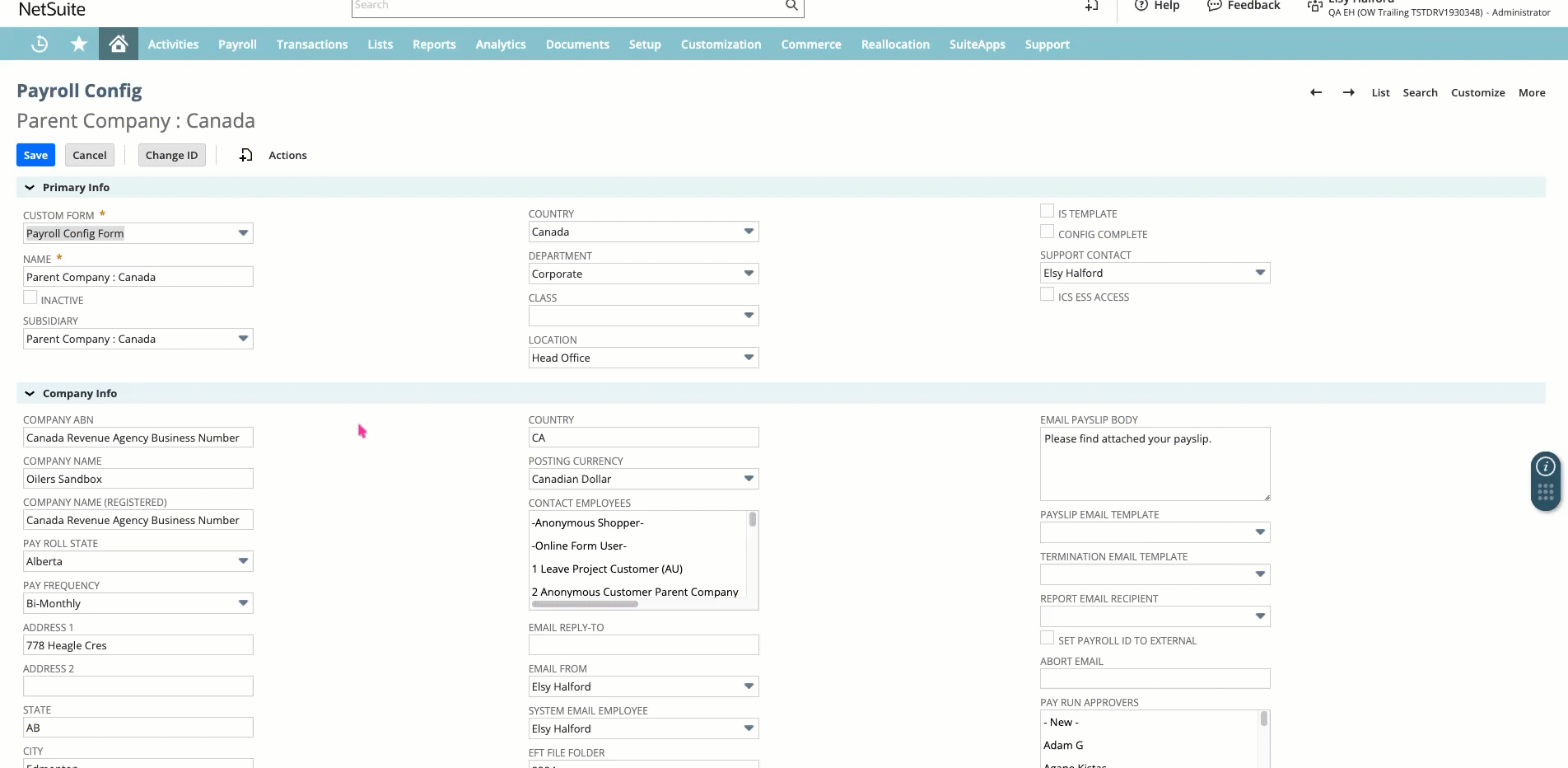Click the header Search link
The image size is (1568, 768).
click(1420, 92)
